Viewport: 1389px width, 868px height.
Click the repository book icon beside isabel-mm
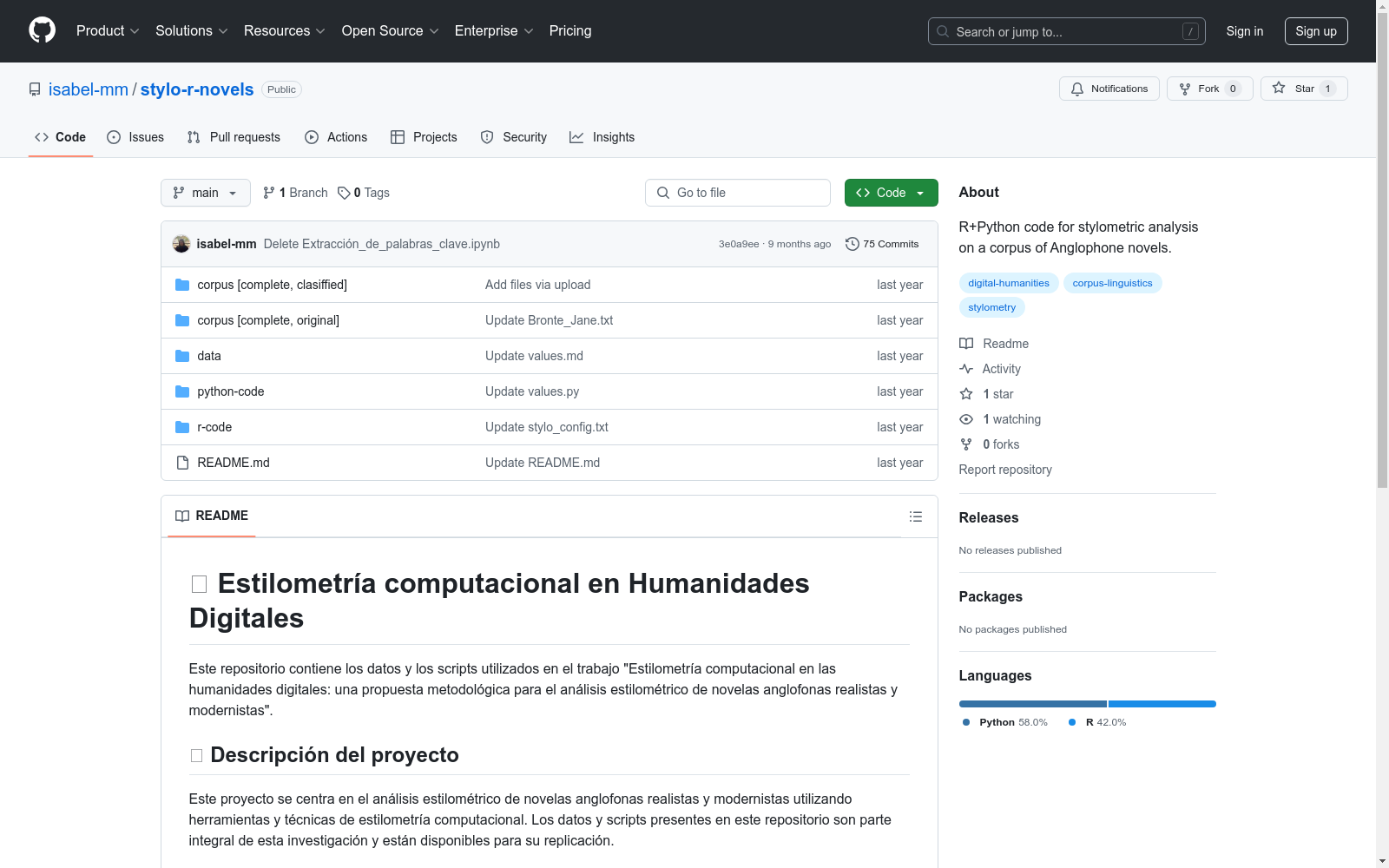coord(35,89)
